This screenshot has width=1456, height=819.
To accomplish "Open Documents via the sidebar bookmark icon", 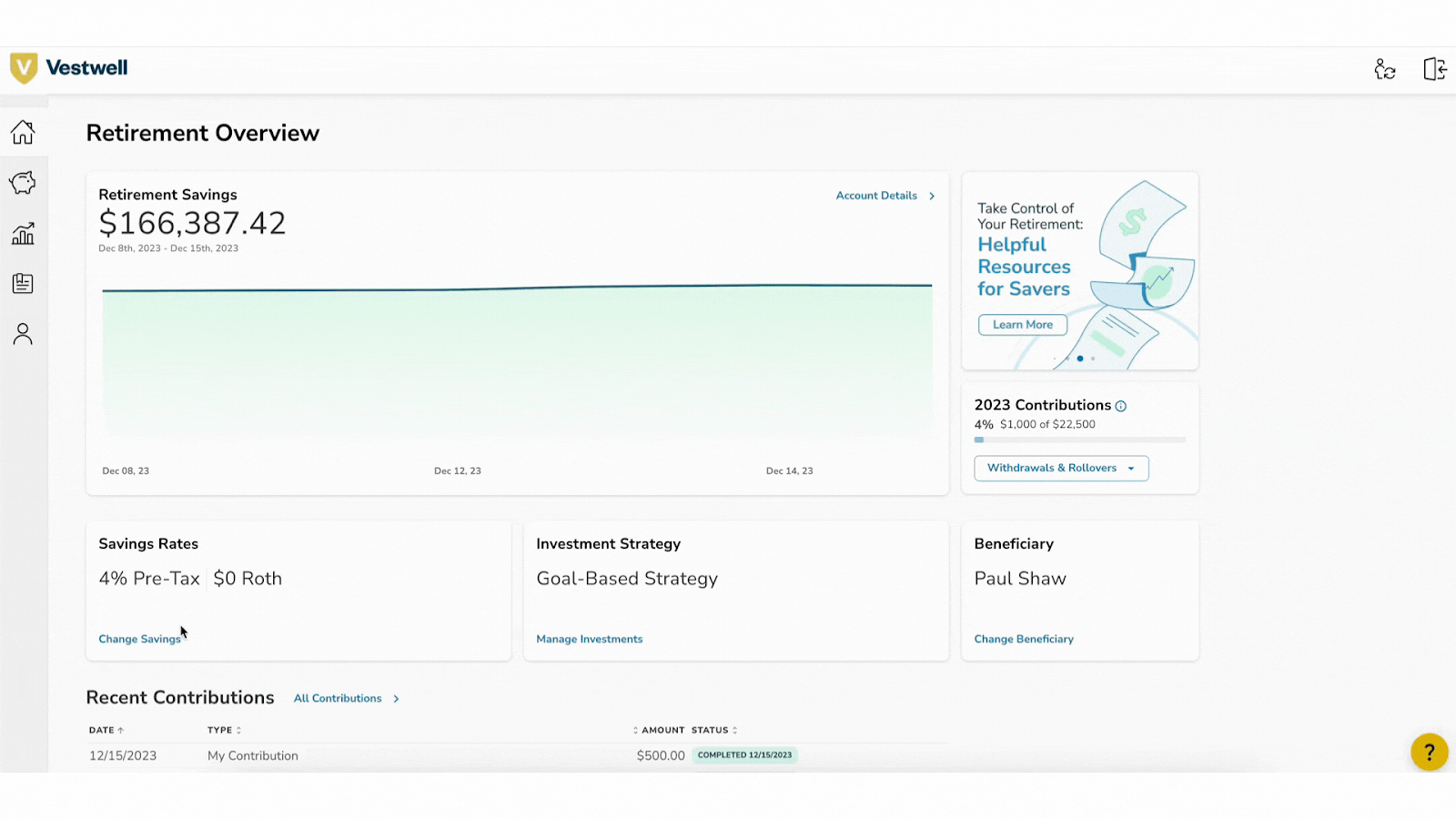I will (23, 283).
